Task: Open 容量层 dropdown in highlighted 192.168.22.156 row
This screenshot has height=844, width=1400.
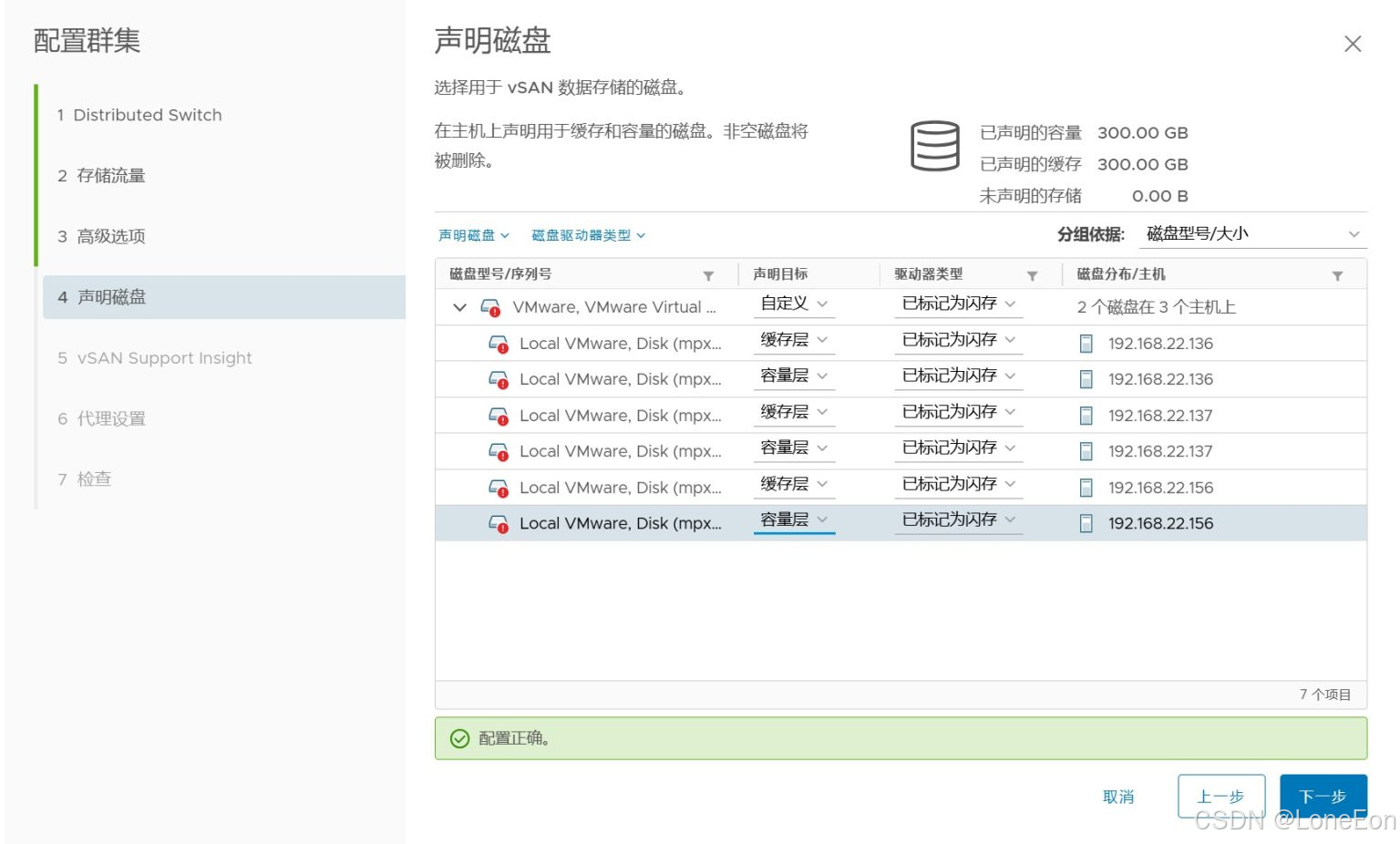Action: [x=795, y=520]
